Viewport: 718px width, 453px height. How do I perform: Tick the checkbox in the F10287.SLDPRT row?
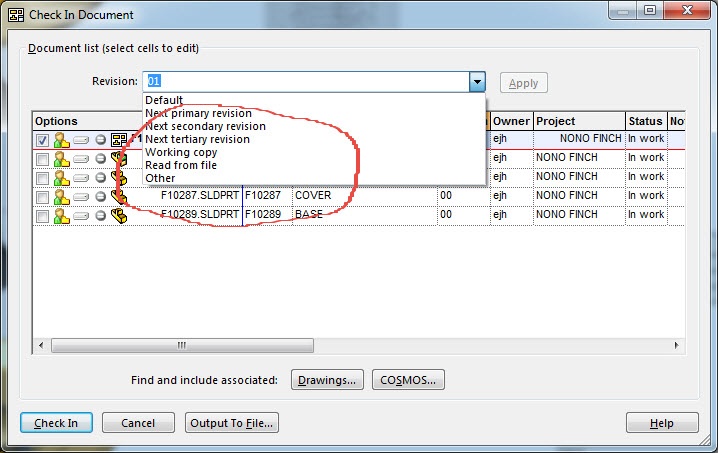(42, 197)
